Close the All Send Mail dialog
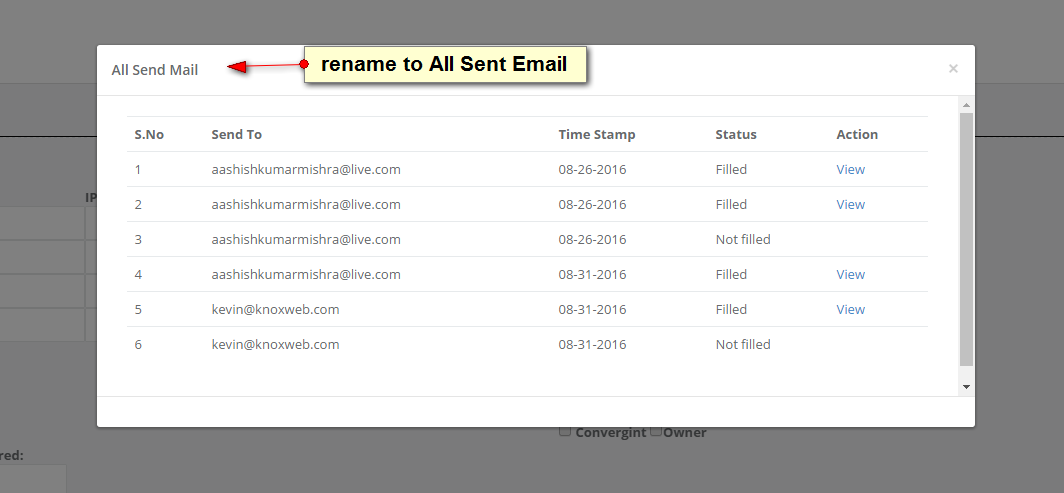Screen dimensions: 1064x493 click(x=953, y=69)
